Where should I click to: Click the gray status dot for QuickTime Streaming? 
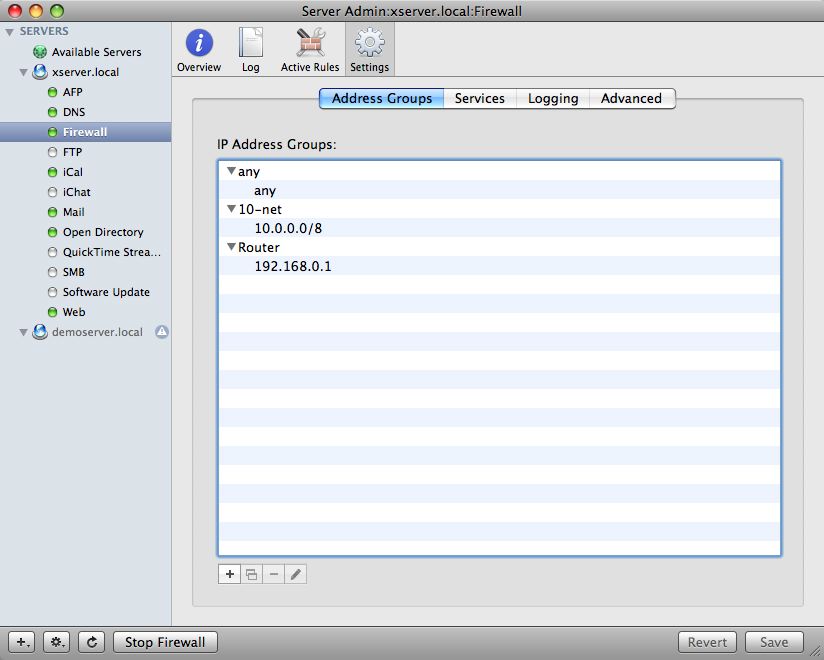(52, 252)
